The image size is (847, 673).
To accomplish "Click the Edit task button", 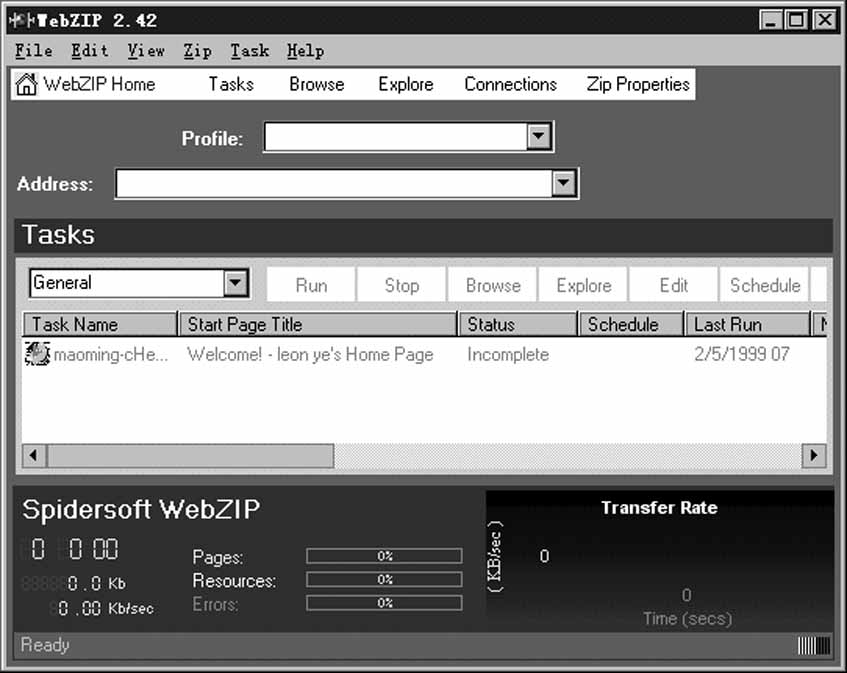I will [674, 285].
